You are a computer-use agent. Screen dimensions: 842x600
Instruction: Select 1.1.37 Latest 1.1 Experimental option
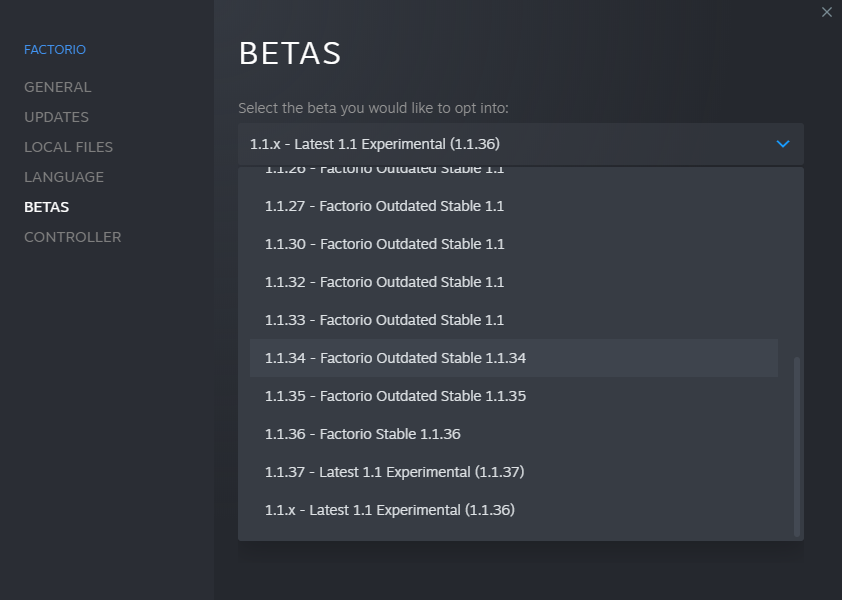394,472
